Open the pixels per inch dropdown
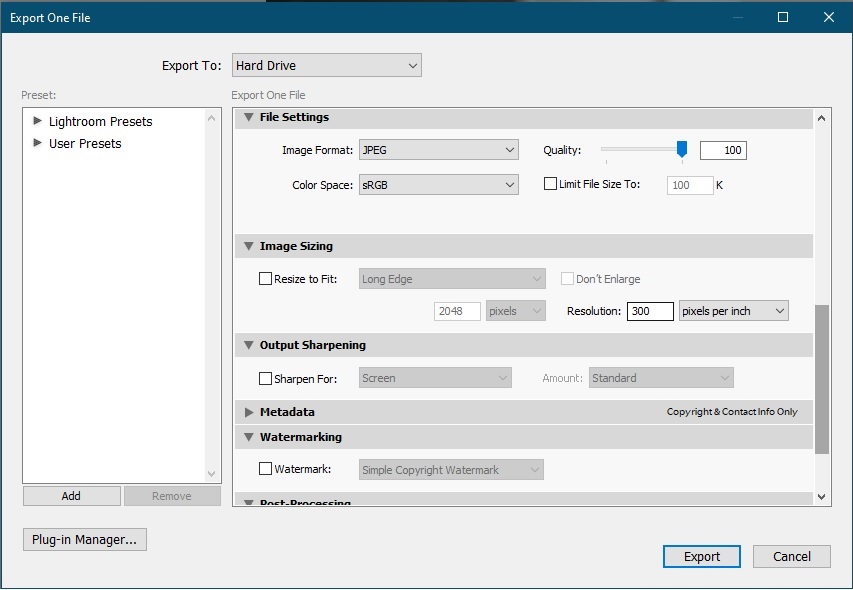The image size is (853, 590). coord(733,311)
